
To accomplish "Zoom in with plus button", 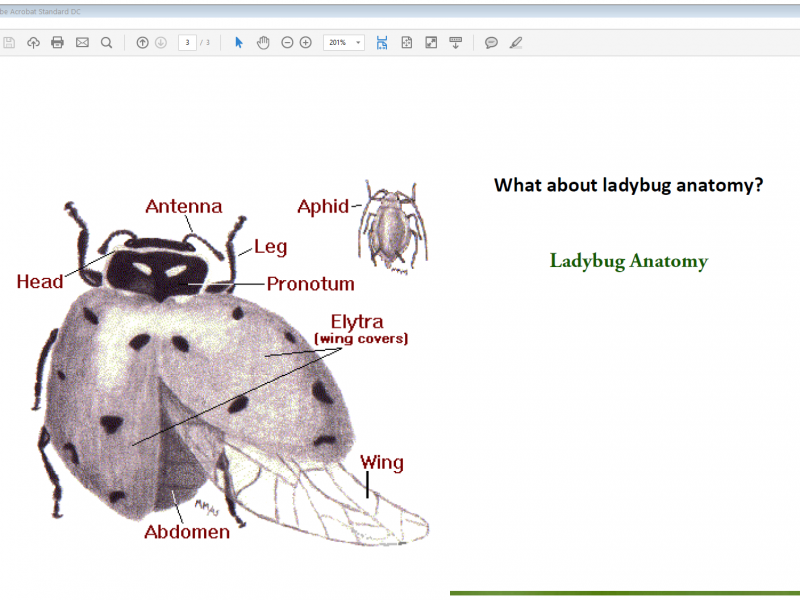I will (x=306, y=43).
